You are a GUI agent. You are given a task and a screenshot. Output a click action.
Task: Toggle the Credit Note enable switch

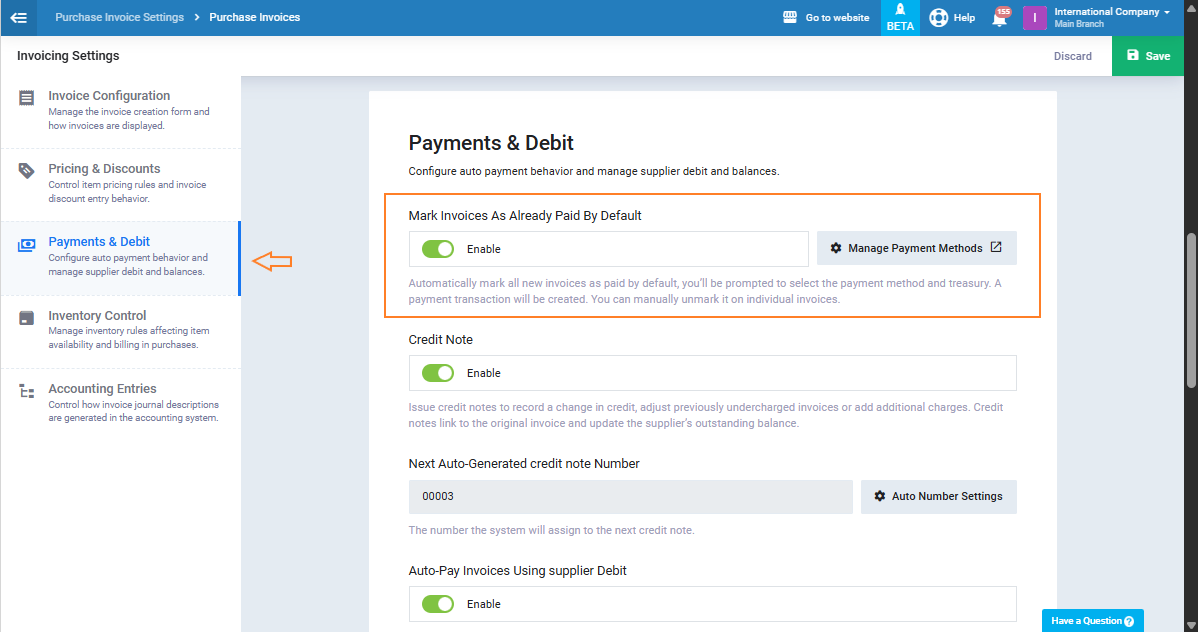coord(438,373)
